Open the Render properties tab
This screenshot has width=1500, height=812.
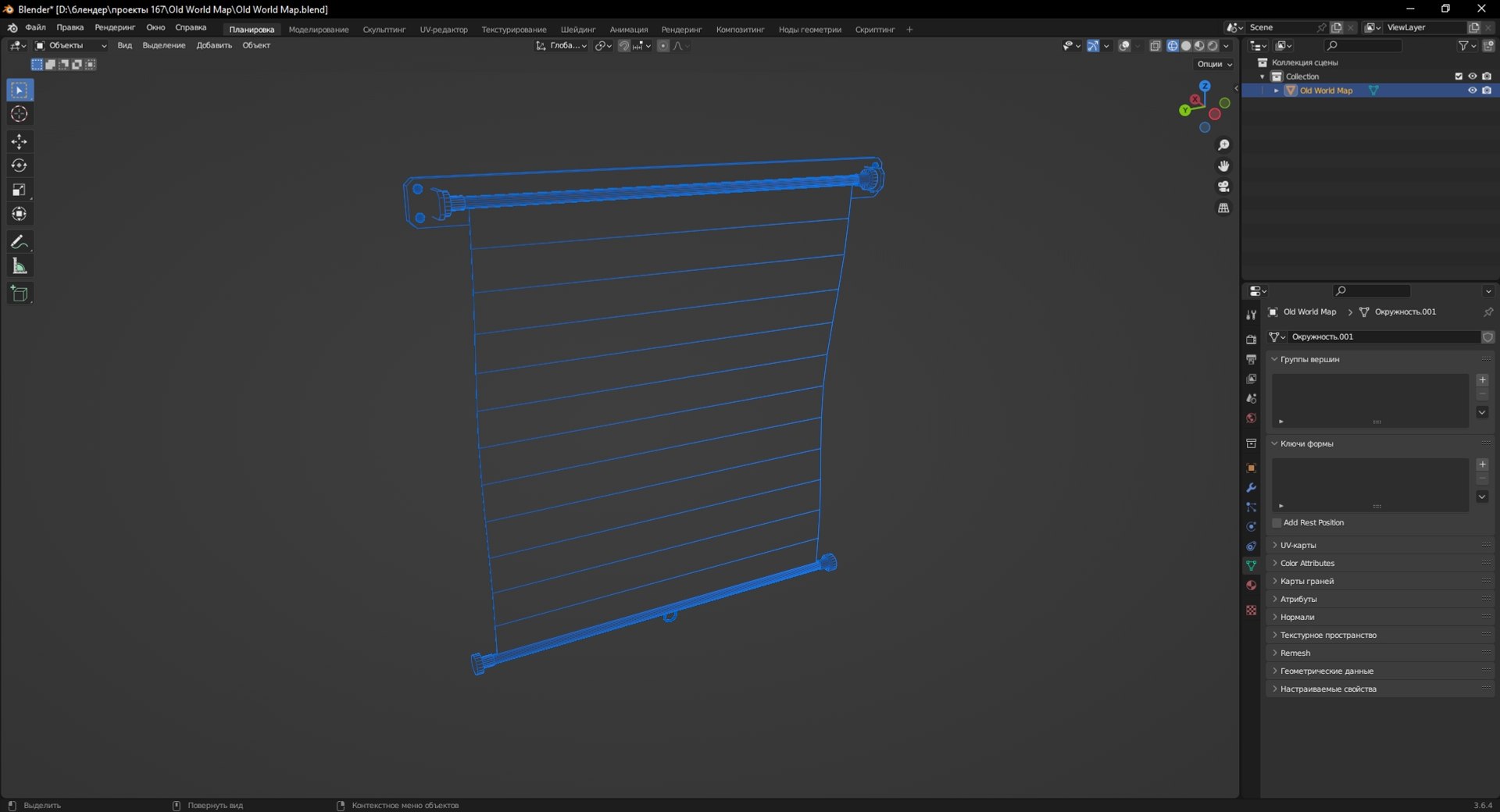pos(1251,340)
